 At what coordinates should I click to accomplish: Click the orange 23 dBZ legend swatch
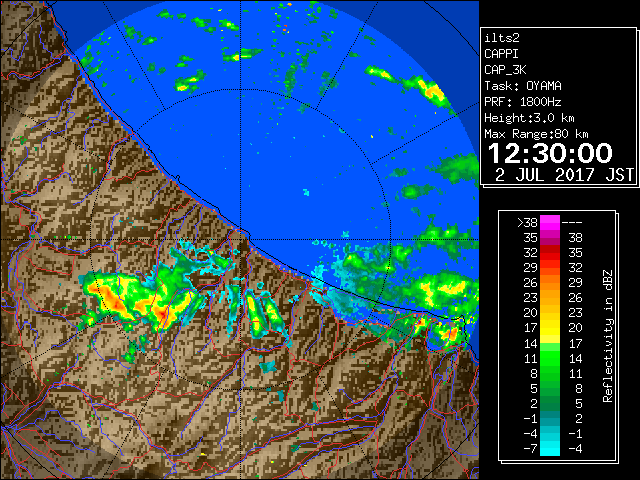(550, 298)
